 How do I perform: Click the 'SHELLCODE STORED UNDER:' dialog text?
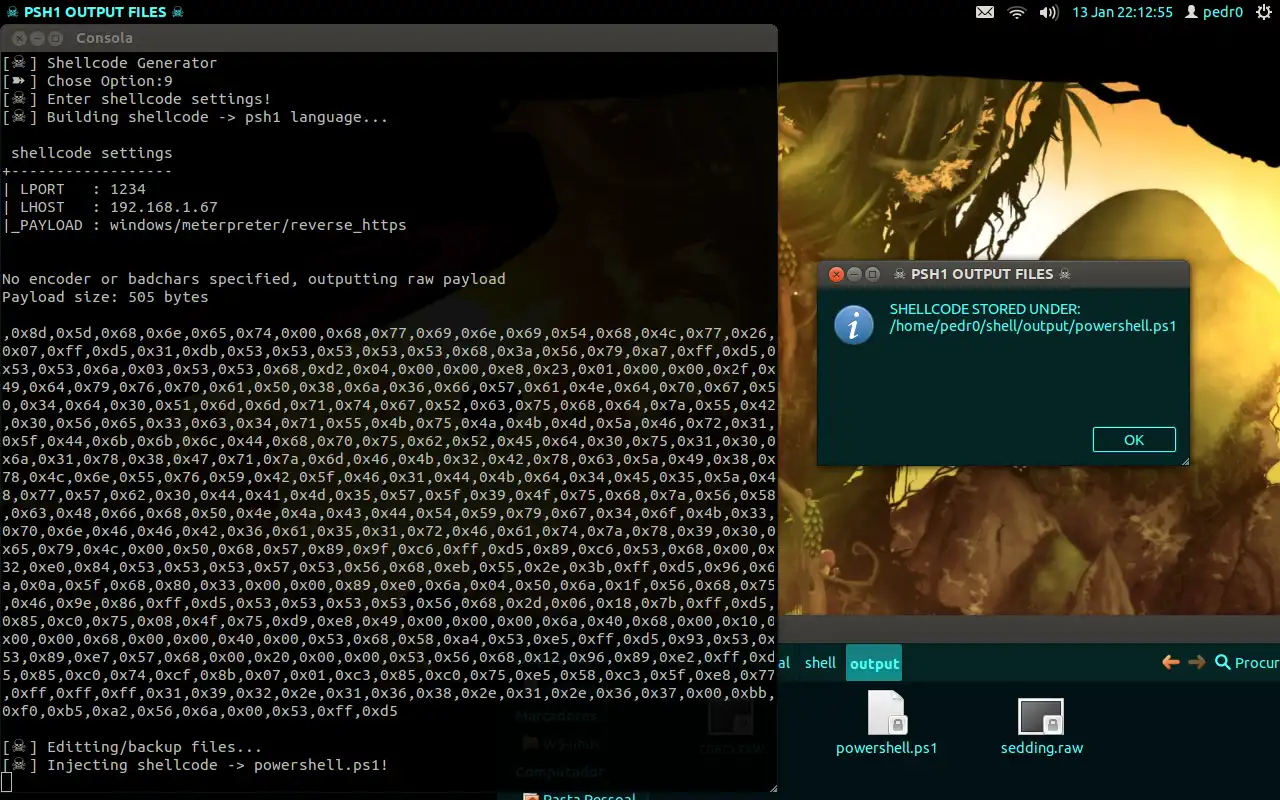985,309
